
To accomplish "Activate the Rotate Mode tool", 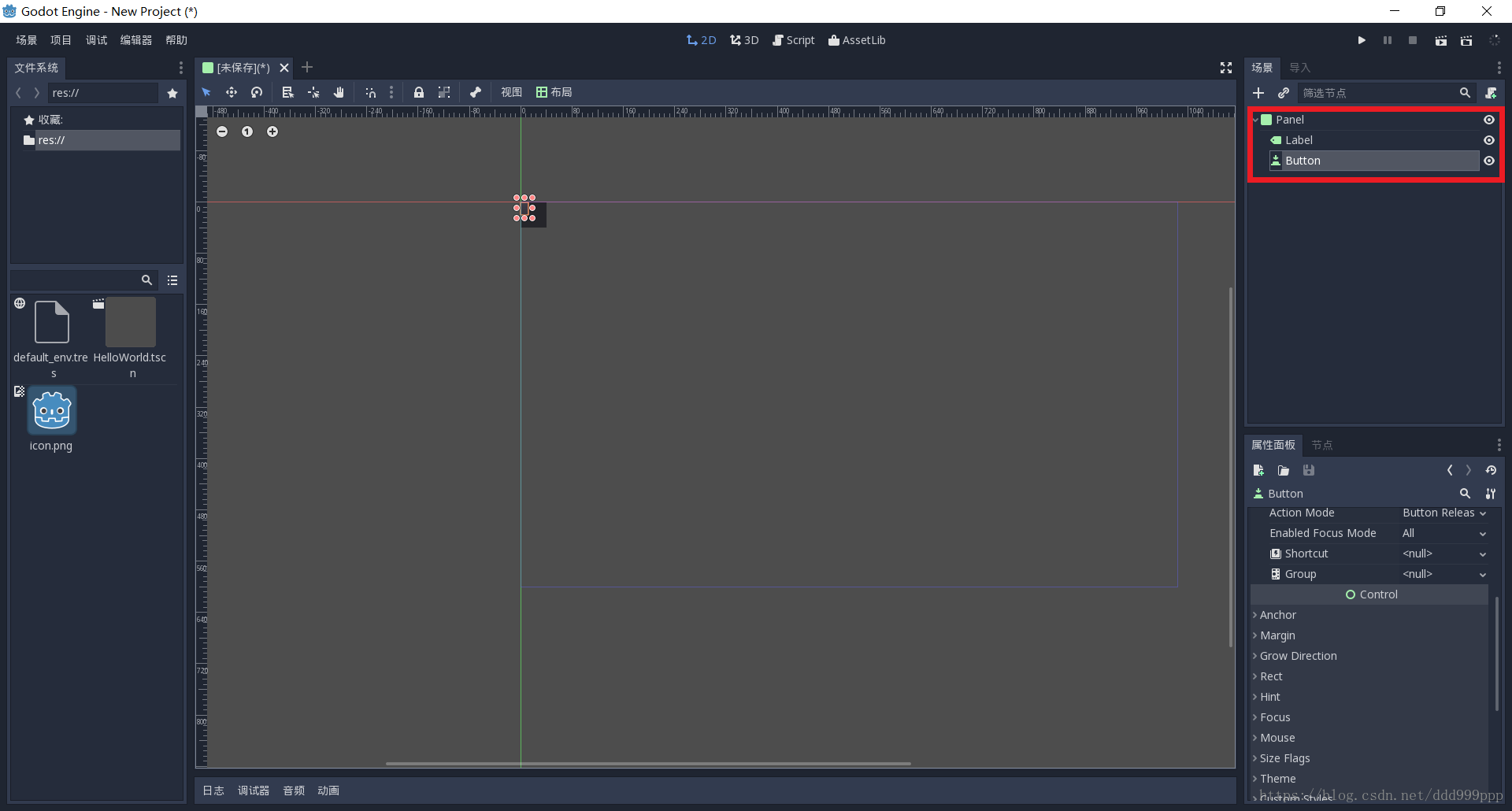I will (x=257, y=92).
